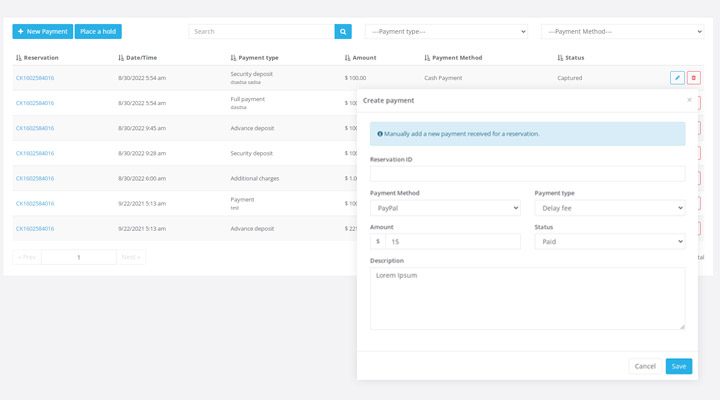Click the '$ 100.00' amount in first row

[x=355, y=78]
